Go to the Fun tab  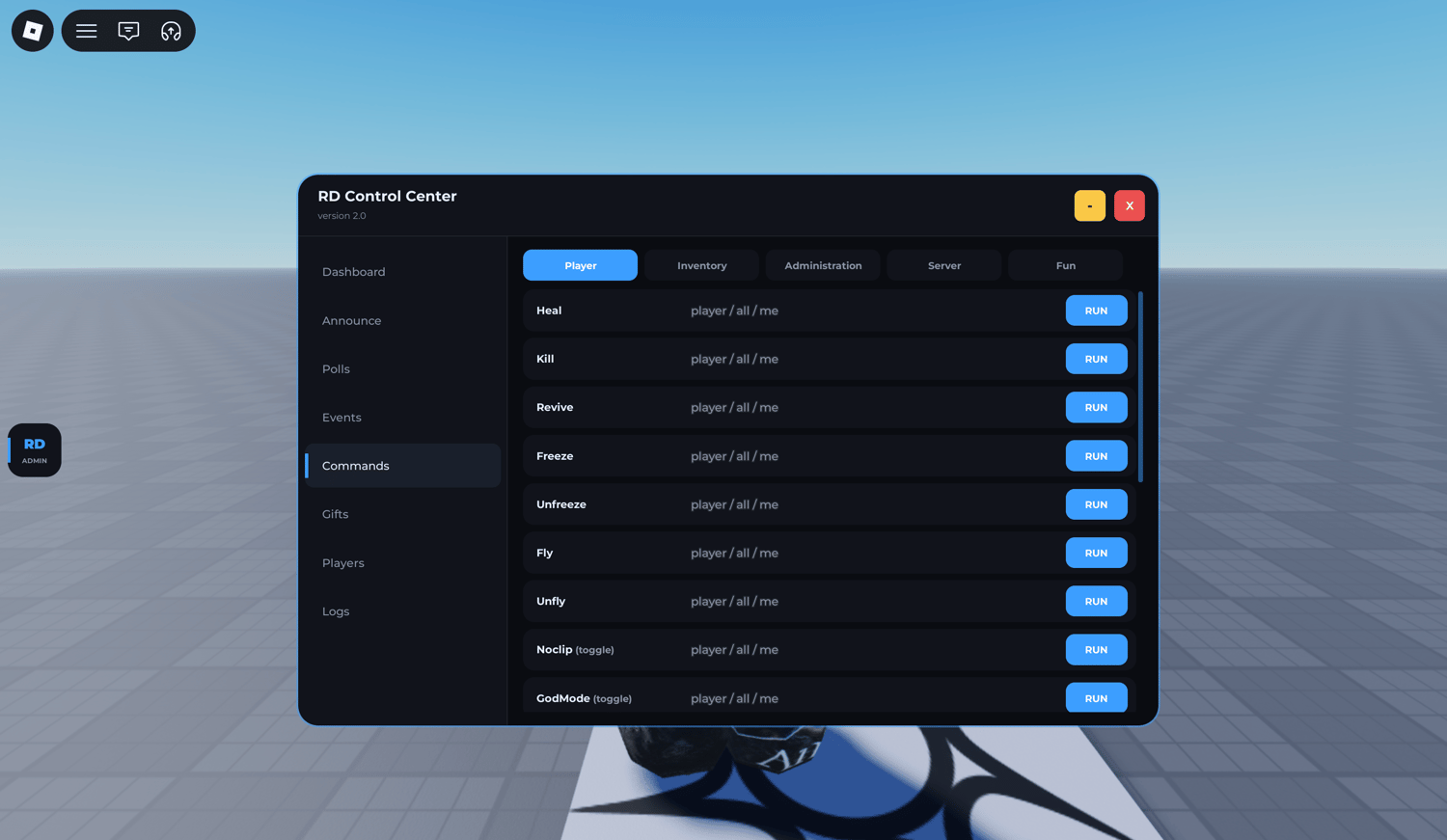coord(1065,265)
